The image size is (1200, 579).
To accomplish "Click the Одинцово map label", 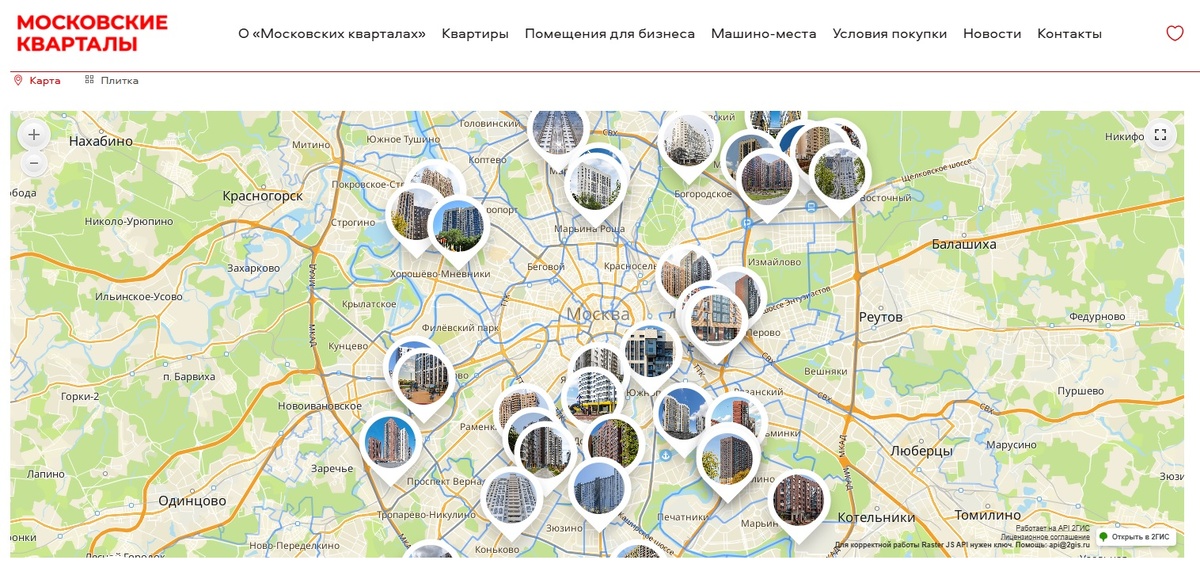I will click(x=192, y=501).
